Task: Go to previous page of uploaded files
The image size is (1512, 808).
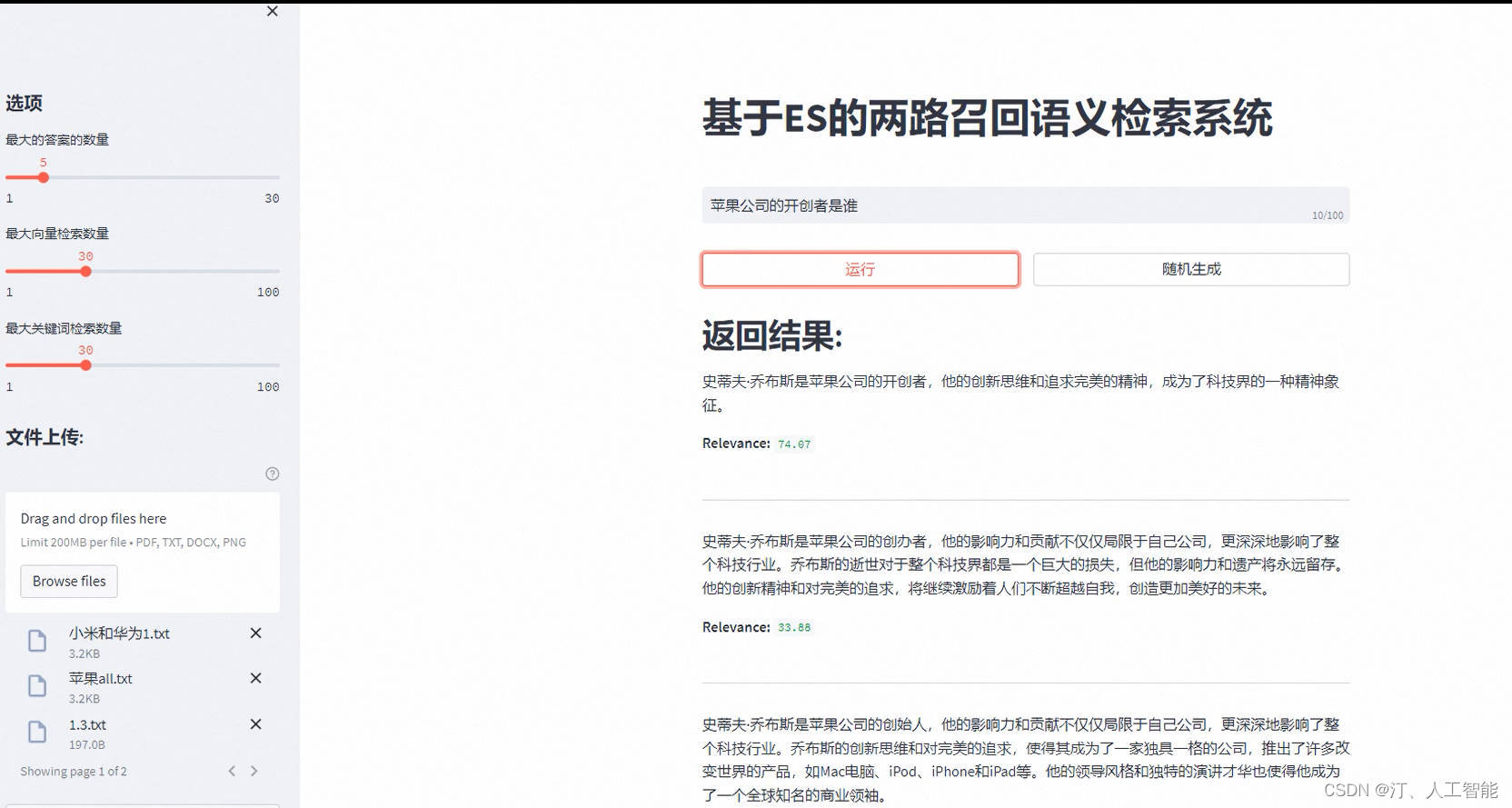Action: coord(232,771)
